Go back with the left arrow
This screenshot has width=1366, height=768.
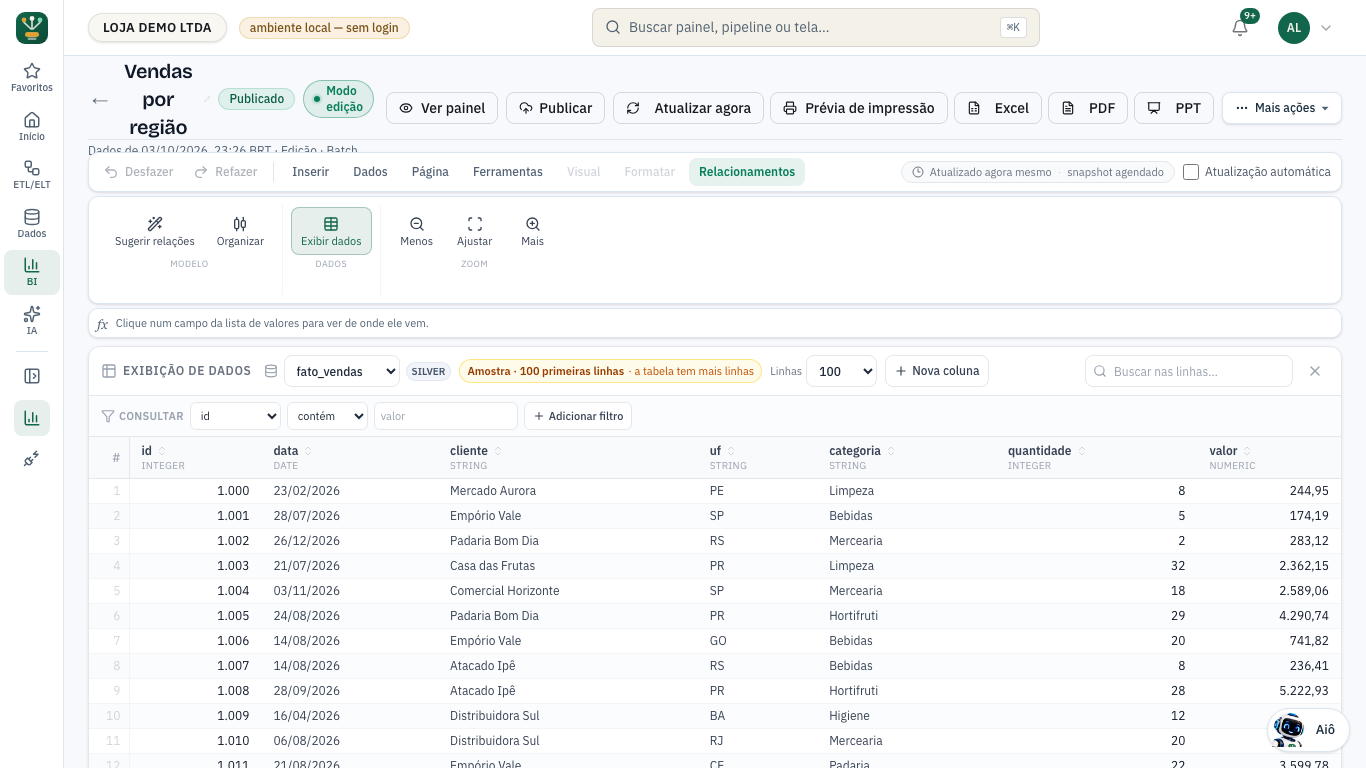click(100, 100)
